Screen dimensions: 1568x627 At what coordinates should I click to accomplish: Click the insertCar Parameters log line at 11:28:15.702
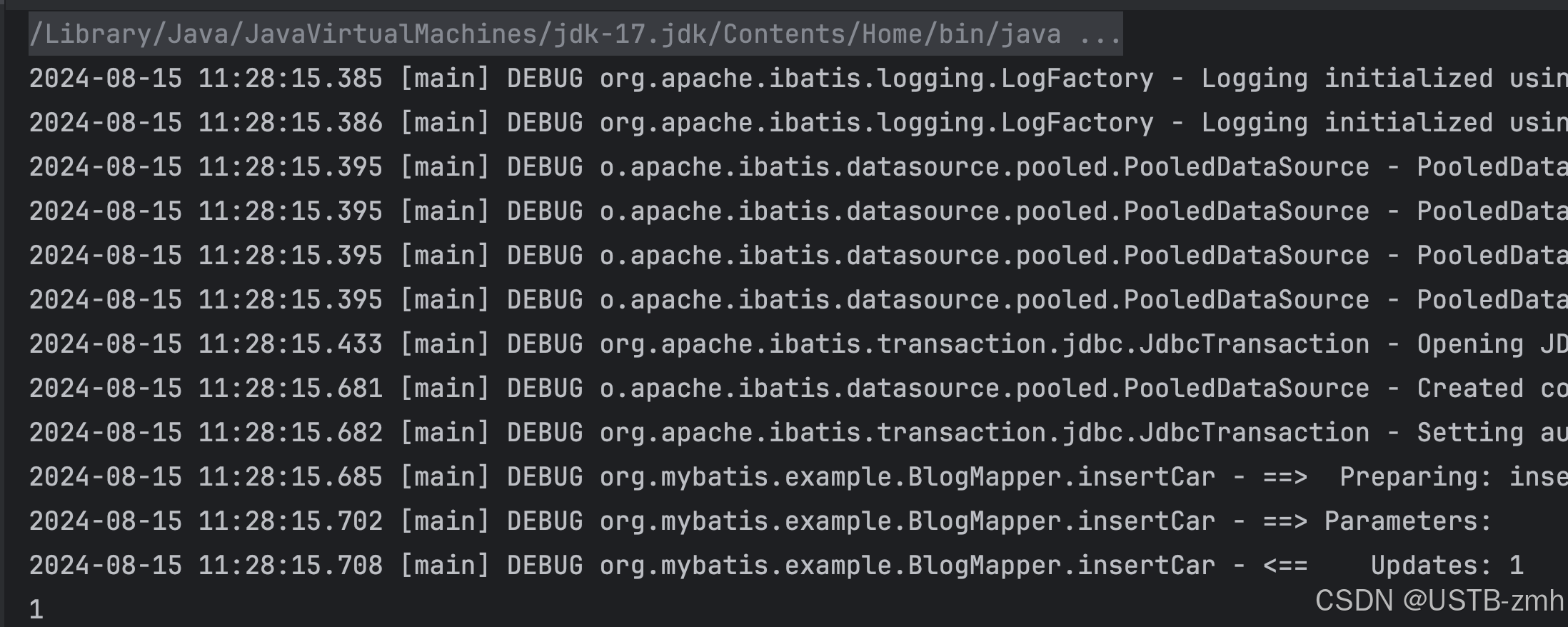760,521
